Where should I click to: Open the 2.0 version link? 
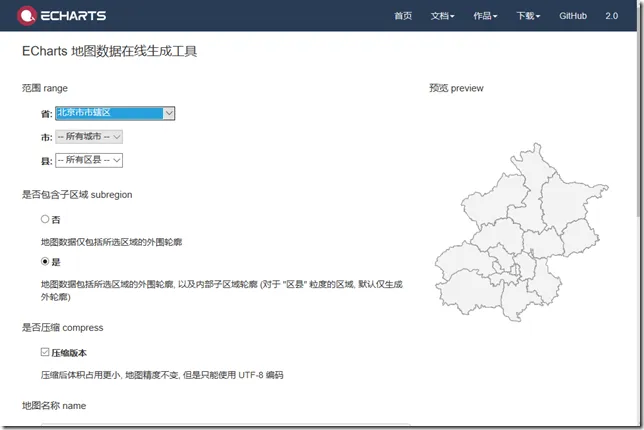(612, 16)
